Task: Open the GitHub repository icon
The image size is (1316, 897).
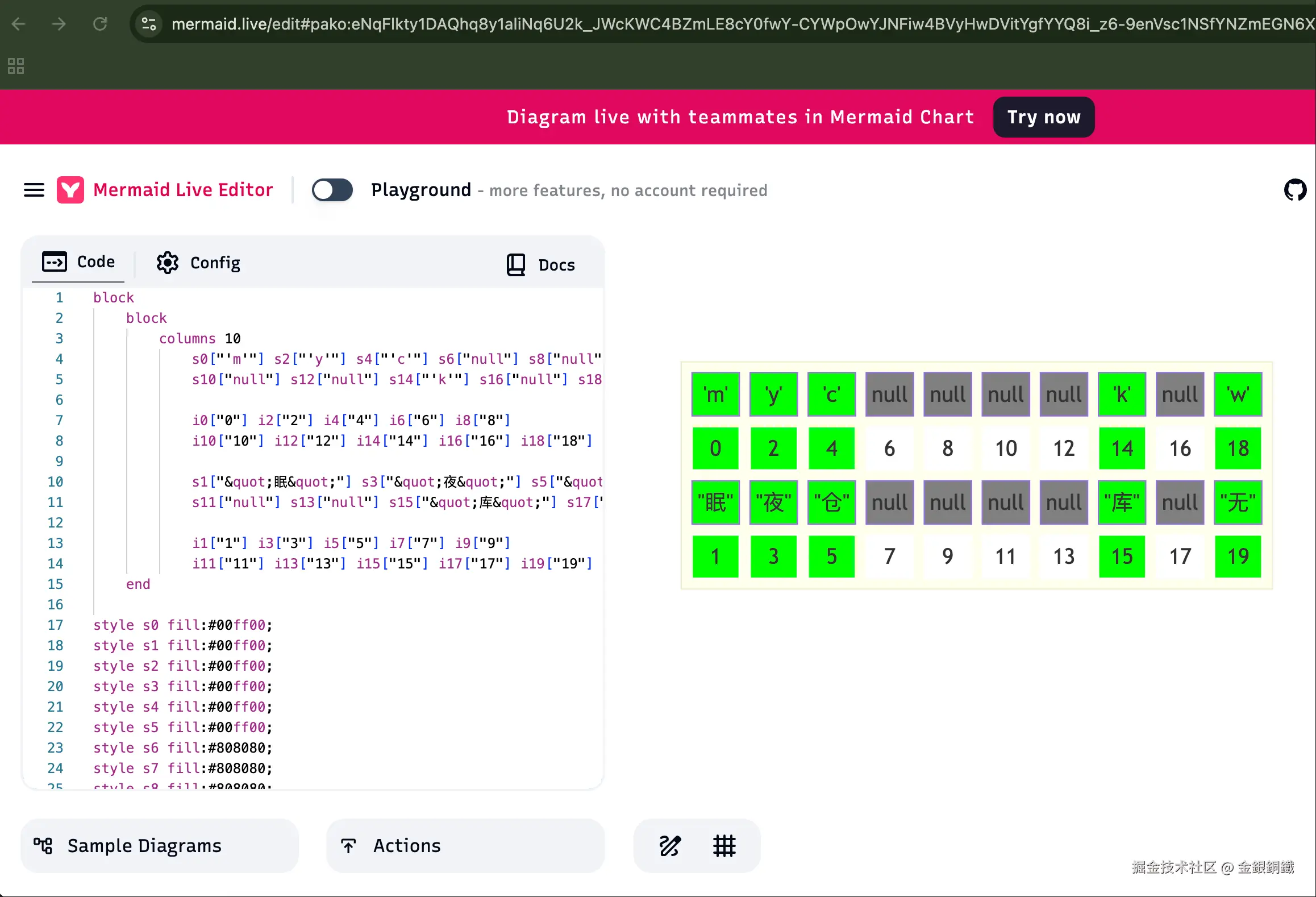Action: point(1295,190)
